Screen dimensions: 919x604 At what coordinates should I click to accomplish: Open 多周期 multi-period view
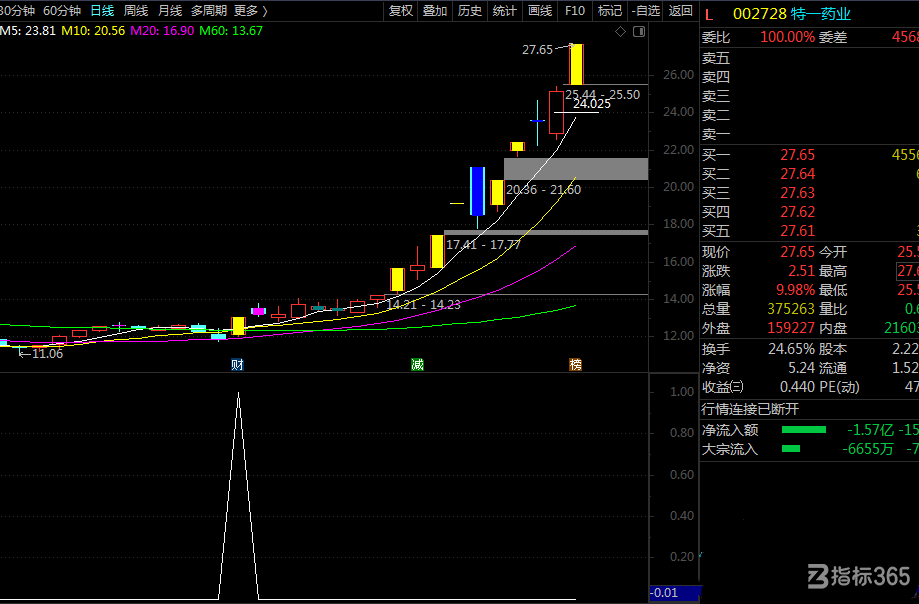pos(209,11)
